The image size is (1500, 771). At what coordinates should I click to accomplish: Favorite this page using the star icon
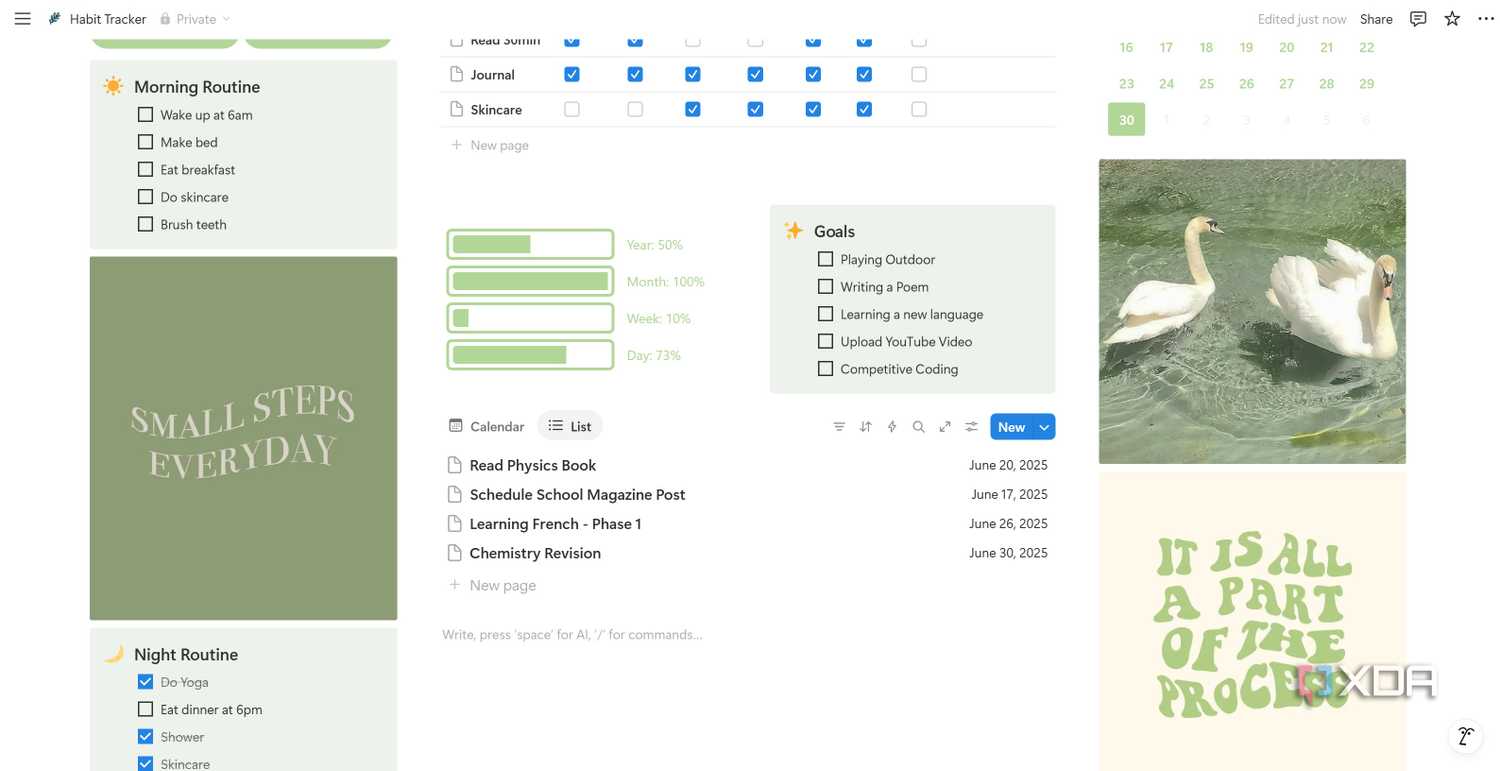tap(1452, 19)
